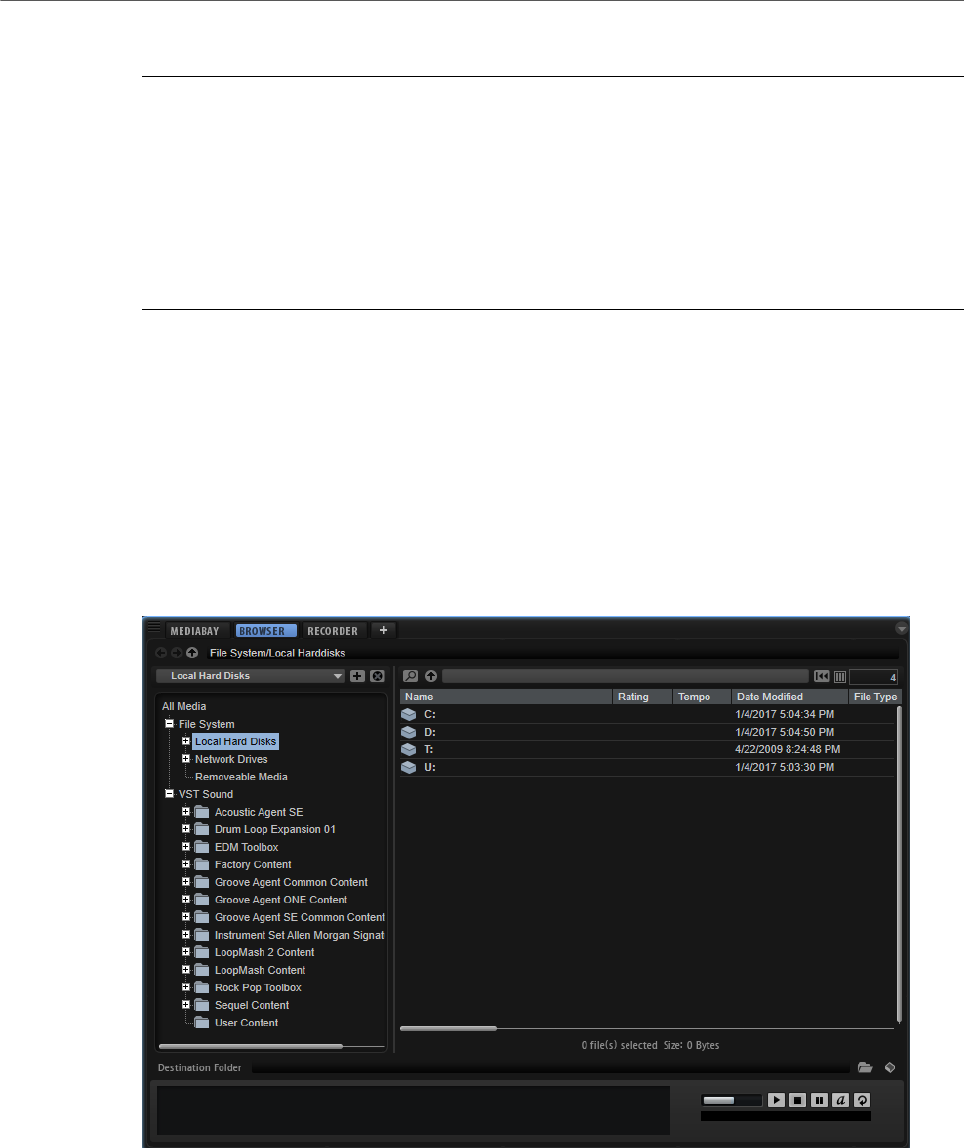Select the U: drive icon
The image size is (964, 1148).
pyautogui.click(x=408, y=767)
